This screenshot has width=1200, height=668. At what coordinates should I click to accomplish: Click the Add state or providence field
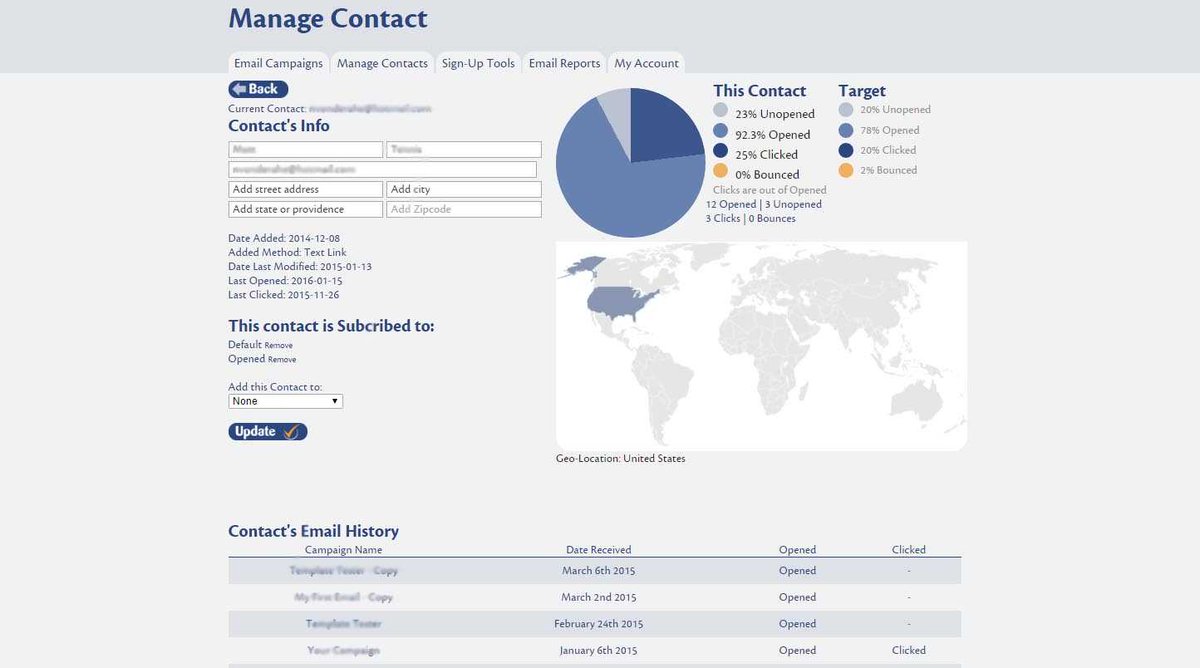point(306,209)
